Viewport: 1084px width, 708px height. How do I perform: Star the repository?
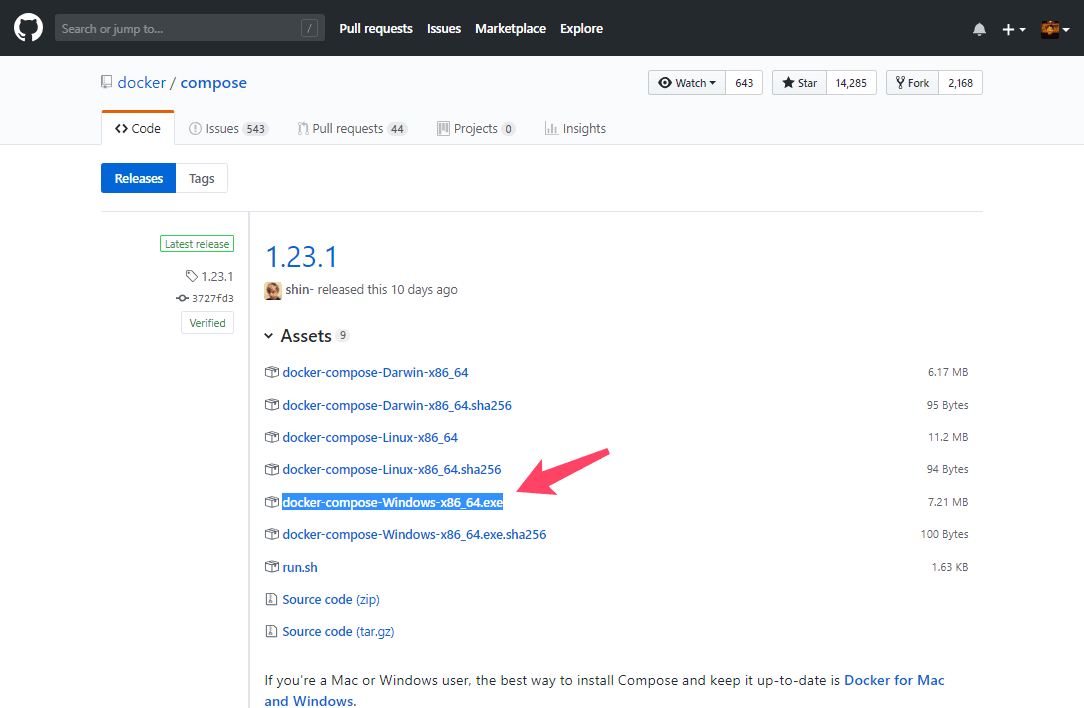click(799, 83)
